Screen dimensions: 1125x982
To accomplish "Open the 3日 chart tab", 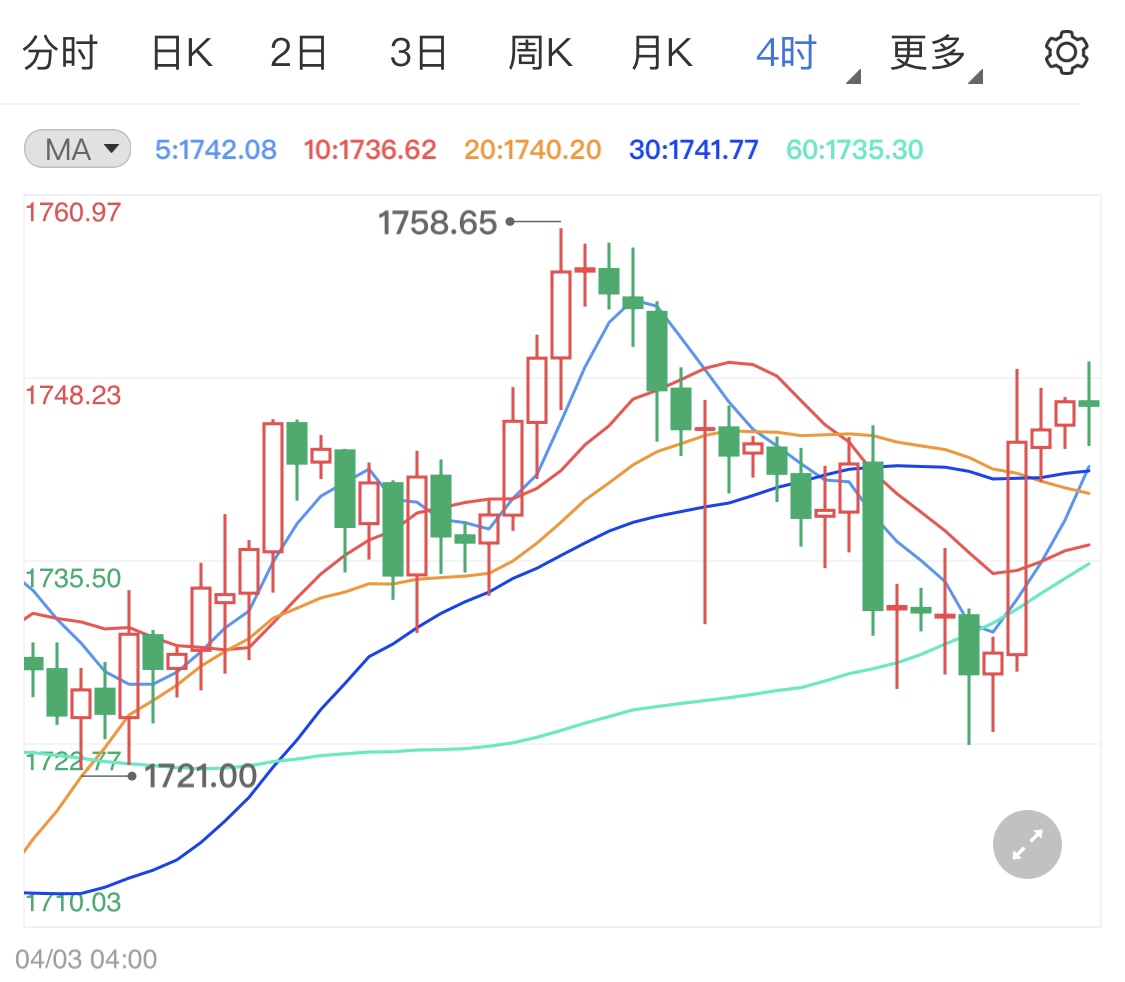I will point(418,52).
